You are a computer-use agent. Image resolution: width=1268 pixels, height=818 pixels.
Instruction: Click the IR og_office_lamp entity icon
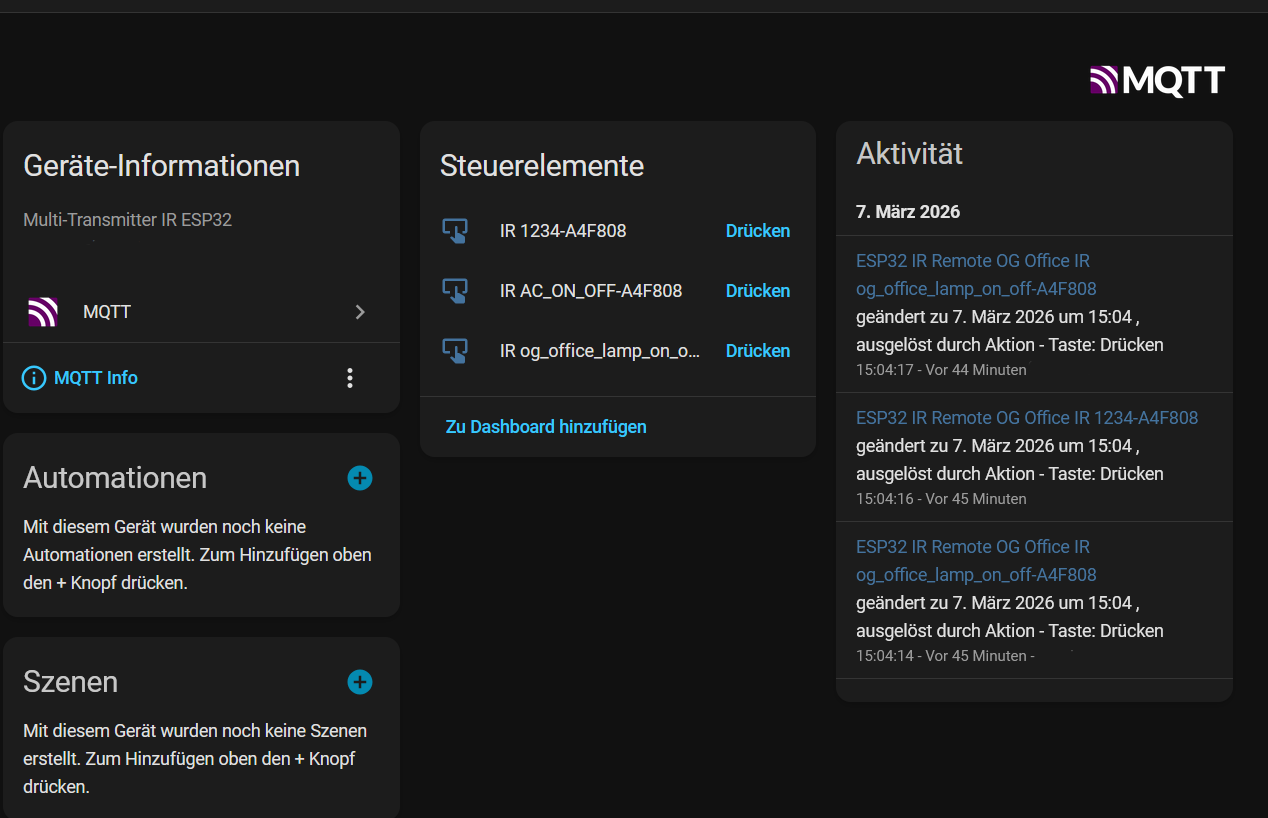[455, 351]
